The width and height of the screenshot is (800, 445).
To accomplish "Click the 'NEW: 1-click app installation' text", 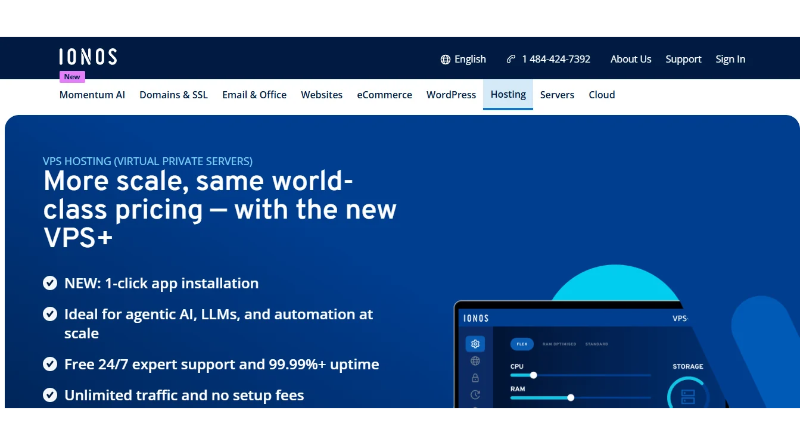I will pyautogui.click(x=161, y=283).
